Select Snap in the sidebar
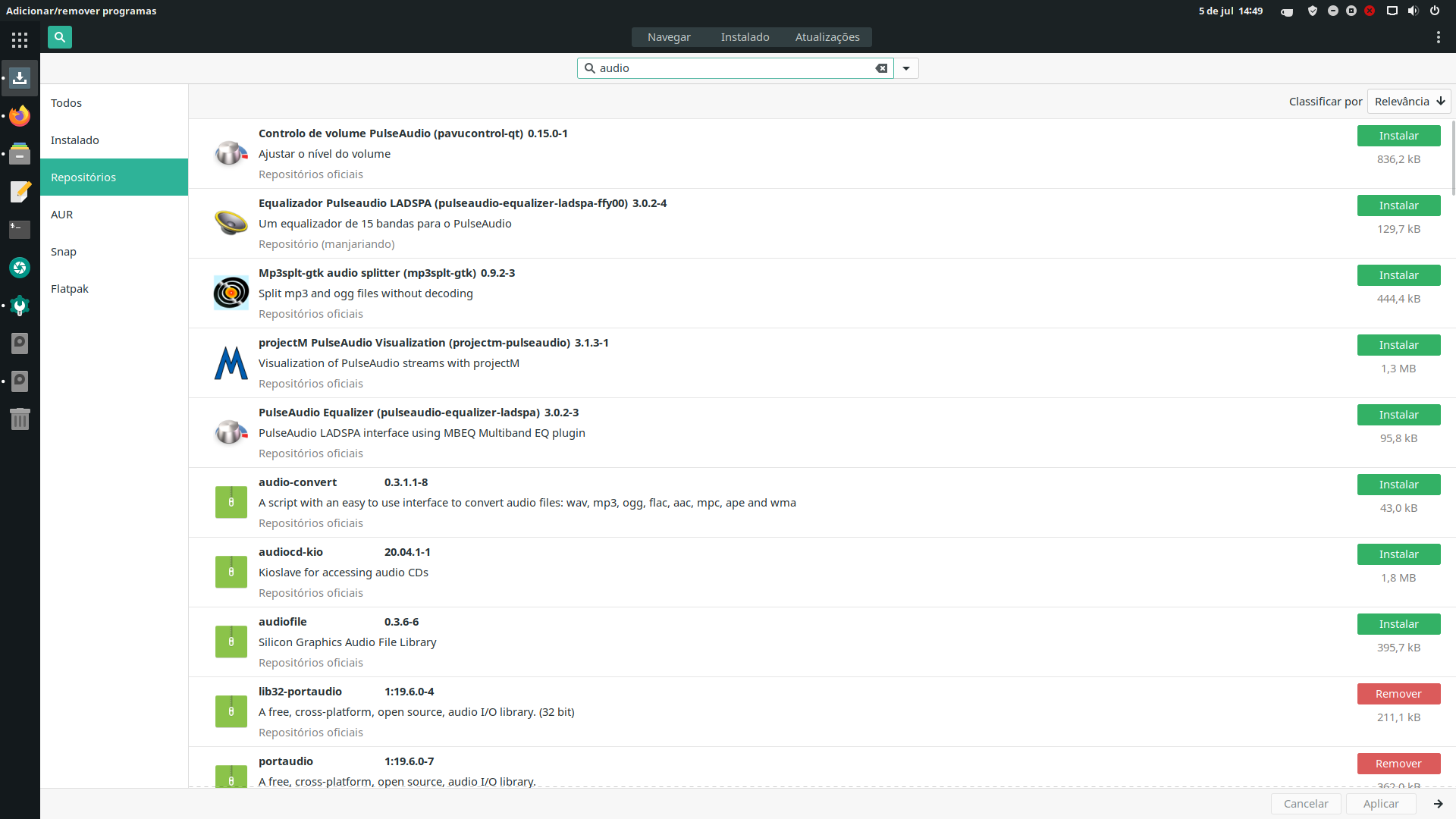1456x819 pixels. tap(114, 252)
